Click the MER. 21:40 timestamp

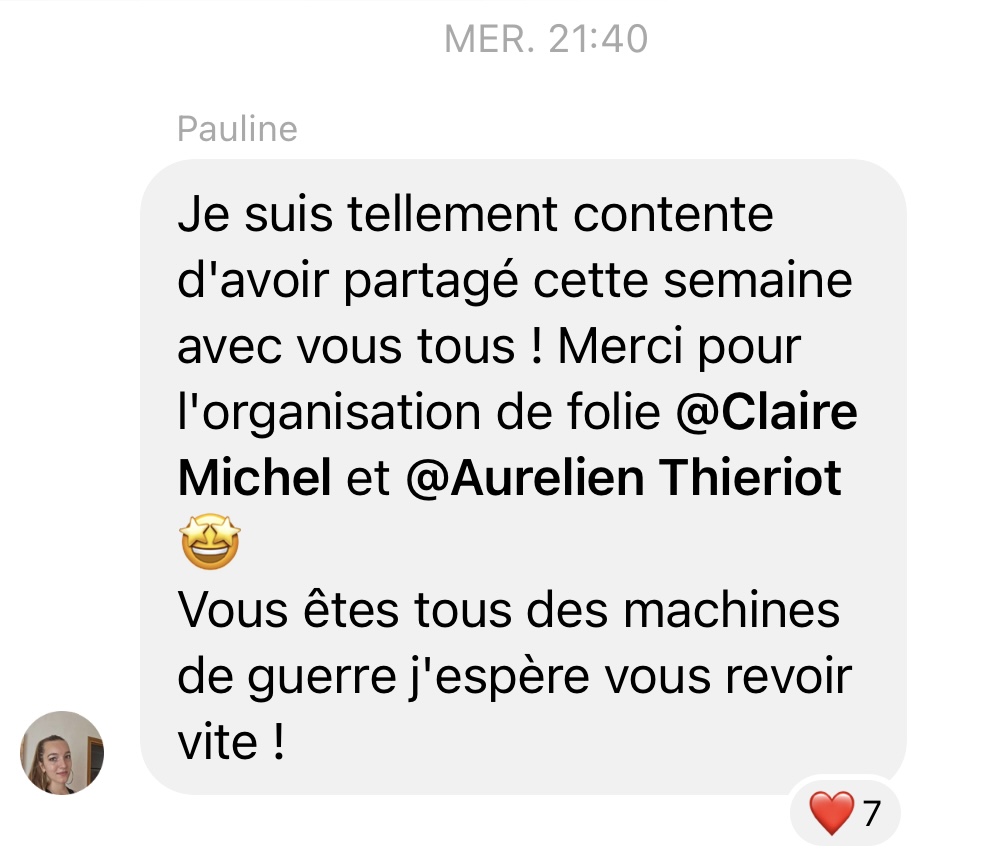546,39
